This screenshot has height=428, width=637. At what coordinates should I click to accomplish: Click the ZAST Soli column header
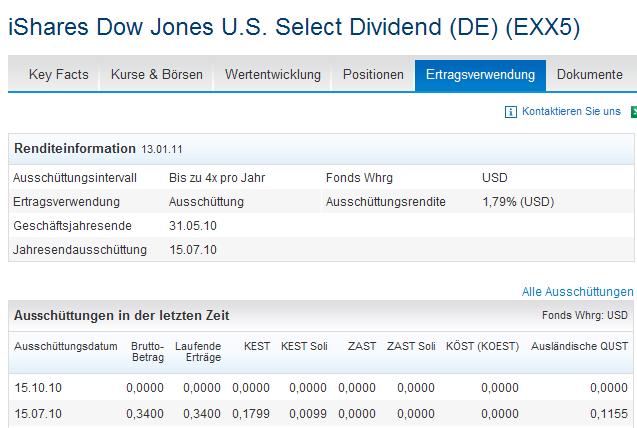tap(411, 346)
